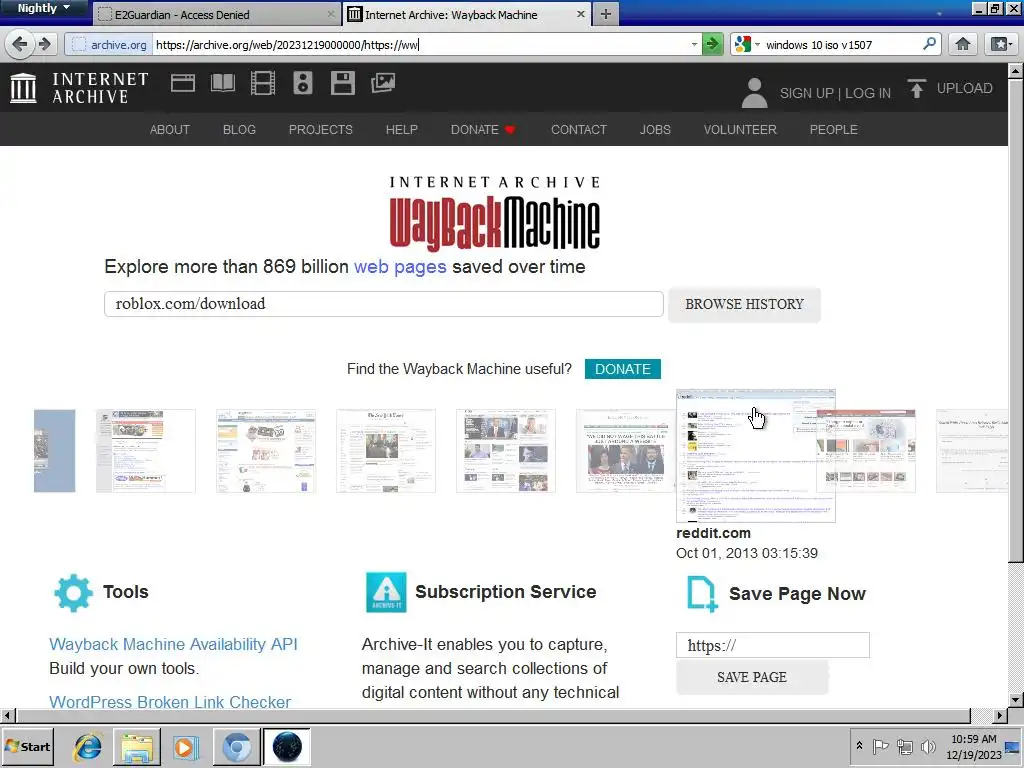The image size is (1024, 768).
Task: Open the PEOPLE menu item
Action: [x=833, y=129]
